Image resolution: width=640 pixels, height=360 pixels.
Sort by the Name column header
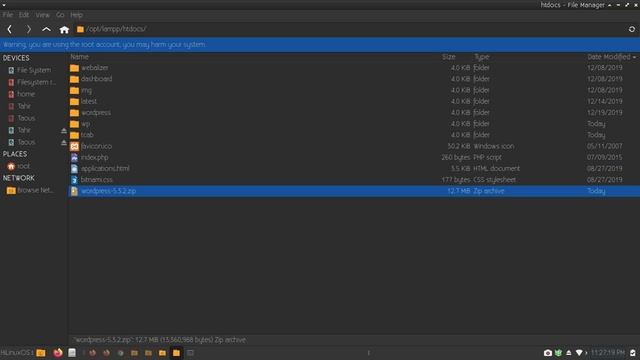(x=80, y=57)
